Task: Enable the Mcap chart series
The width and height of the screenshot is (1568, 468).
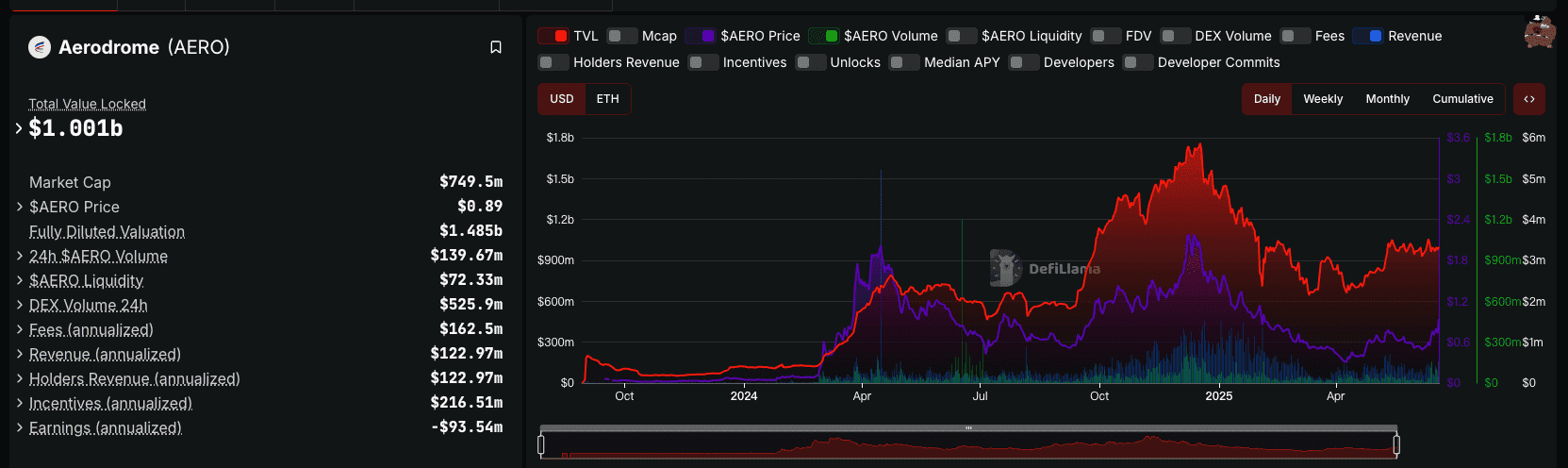Action: [622, 36]
